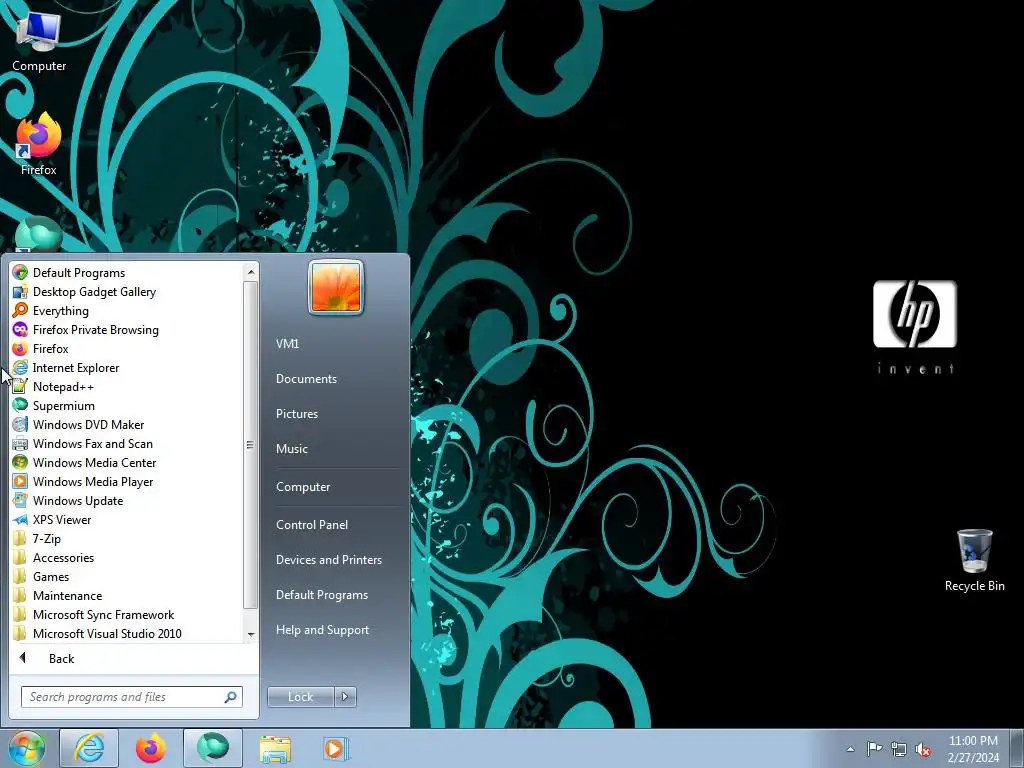Start Windows DVD Maker
This screenshot has height=768, width=1024.
tap(127, 424)
